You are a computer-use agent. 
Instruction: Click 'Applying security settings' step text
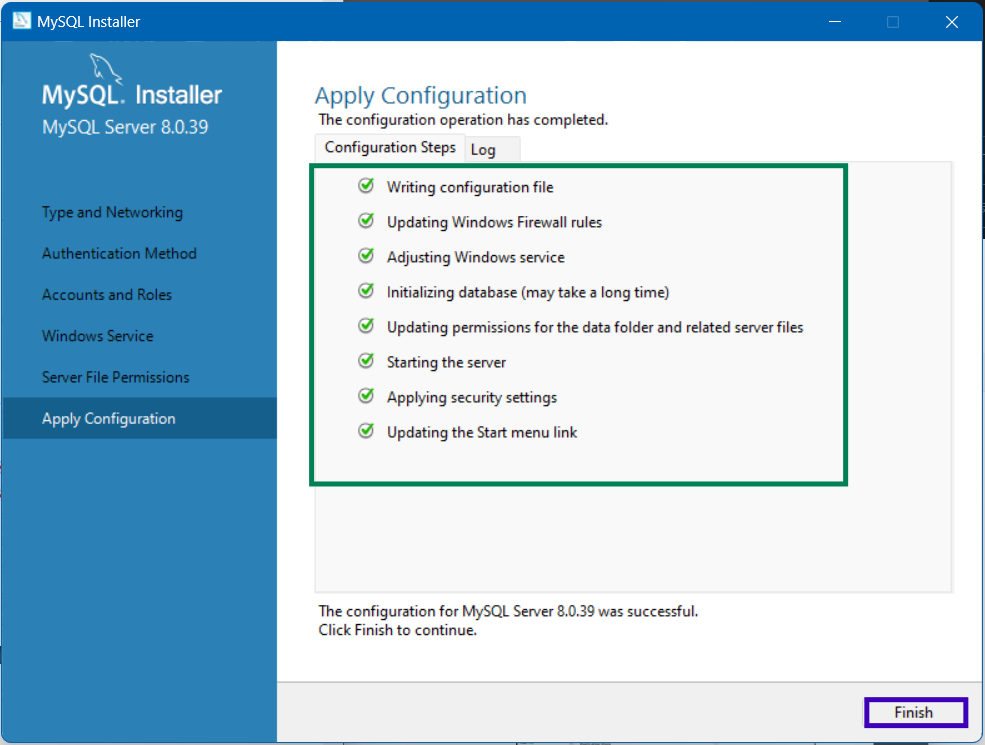tap(472, 398)
